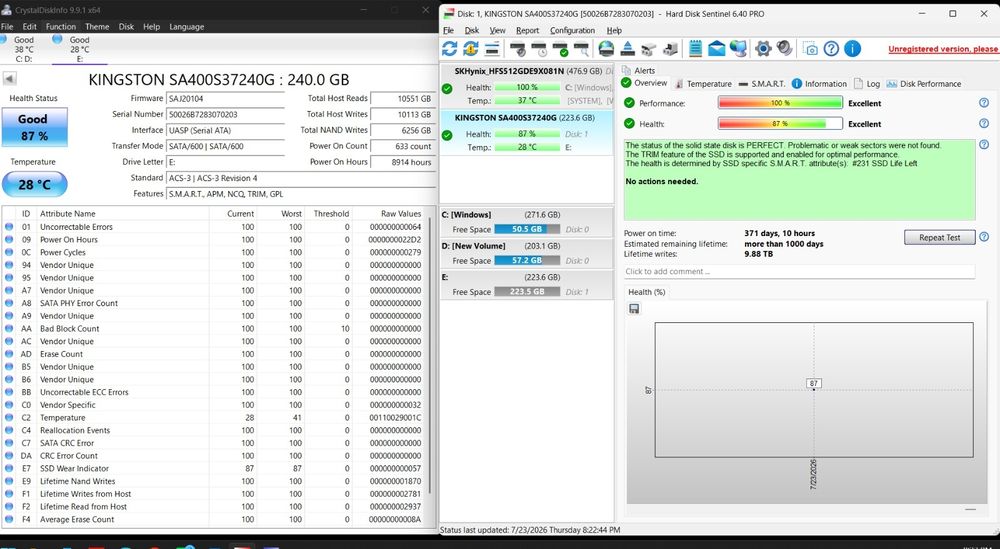Screen dimensions: 1000x549
Task: Click the Unregistered version link
Action: tap(943, 49)
